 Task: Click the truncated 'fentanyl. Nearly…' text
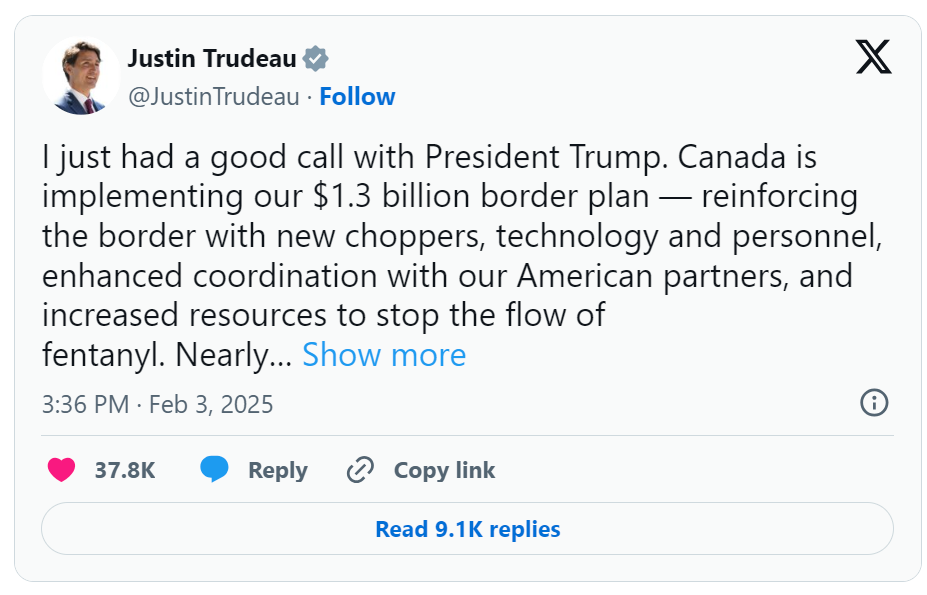[x=167, y=355]
